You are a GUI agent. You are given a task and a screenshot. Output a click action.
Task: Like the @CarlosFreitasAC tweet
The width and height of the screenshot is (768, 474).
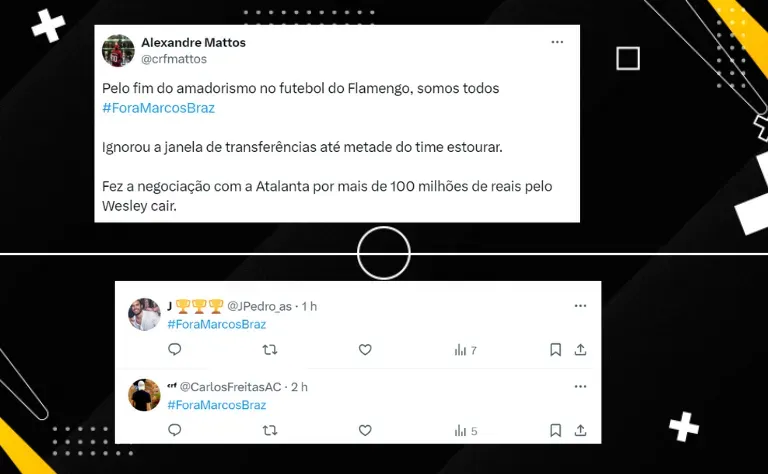click(x=365, y=430)
